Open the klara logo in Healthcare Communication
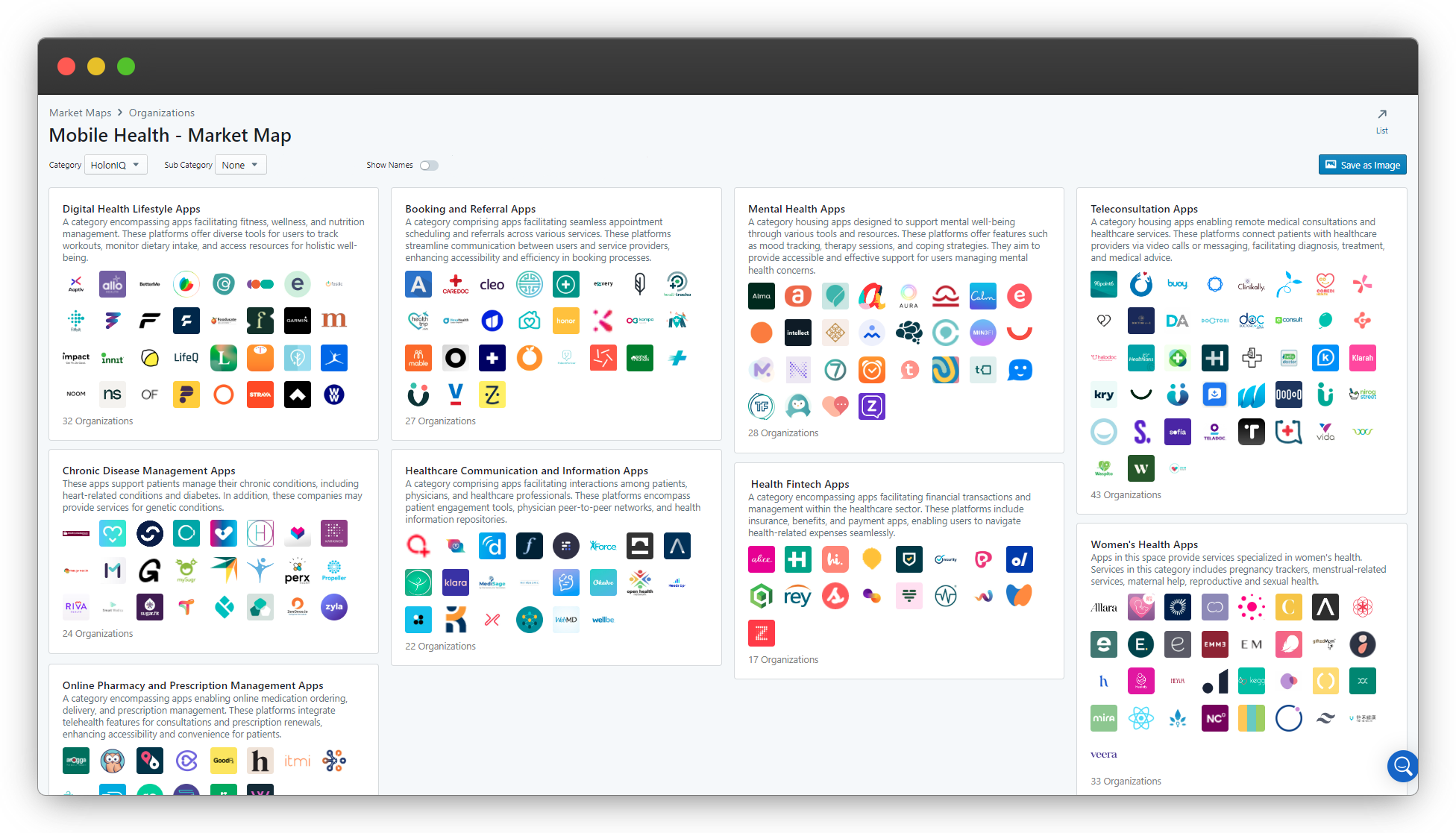This screenshot has height=833, width=1456. [455, 582]
